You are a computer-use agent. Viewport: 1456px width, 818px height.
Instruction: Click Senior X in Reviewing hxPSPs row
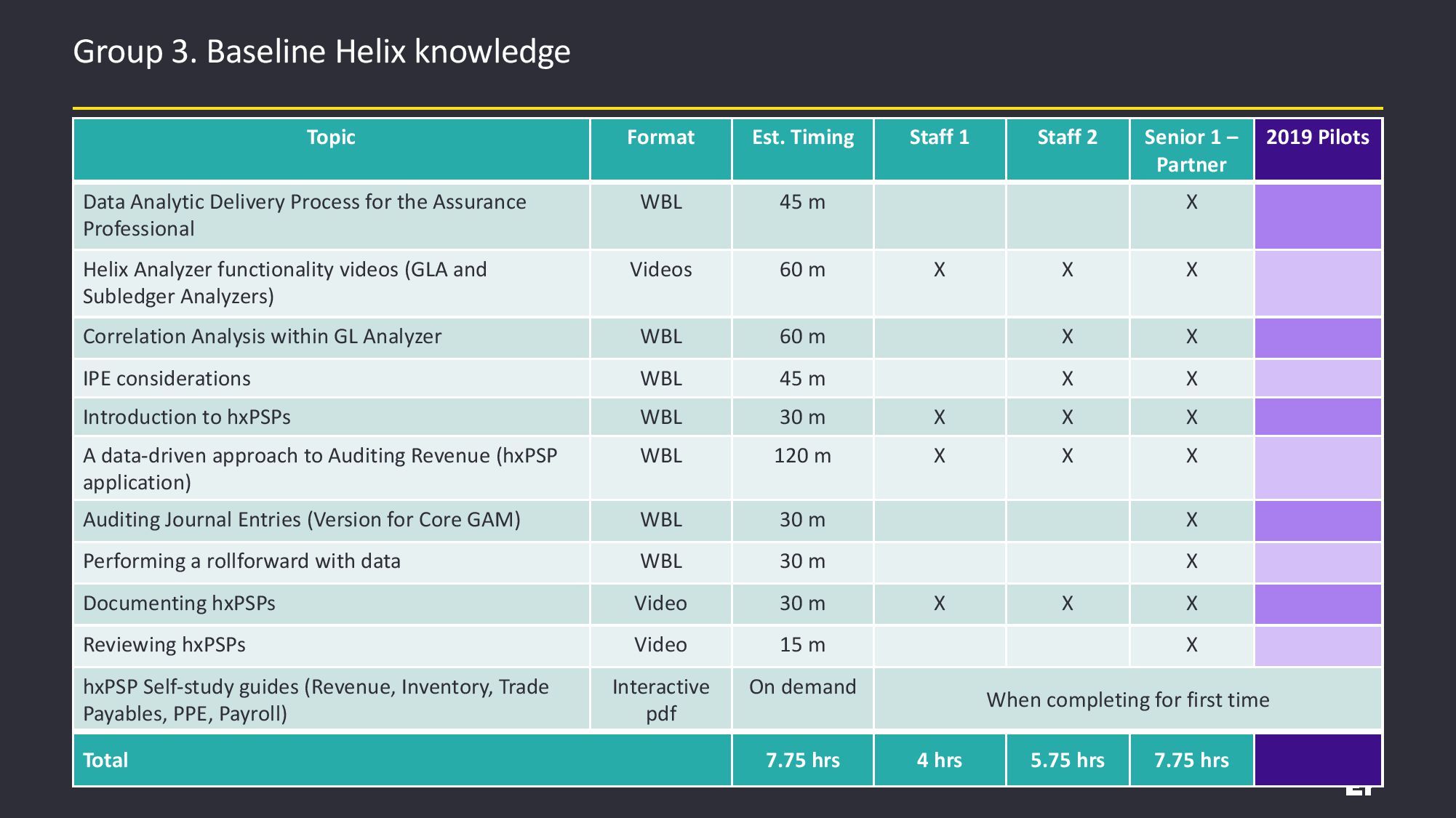(x=1191, y=645)
